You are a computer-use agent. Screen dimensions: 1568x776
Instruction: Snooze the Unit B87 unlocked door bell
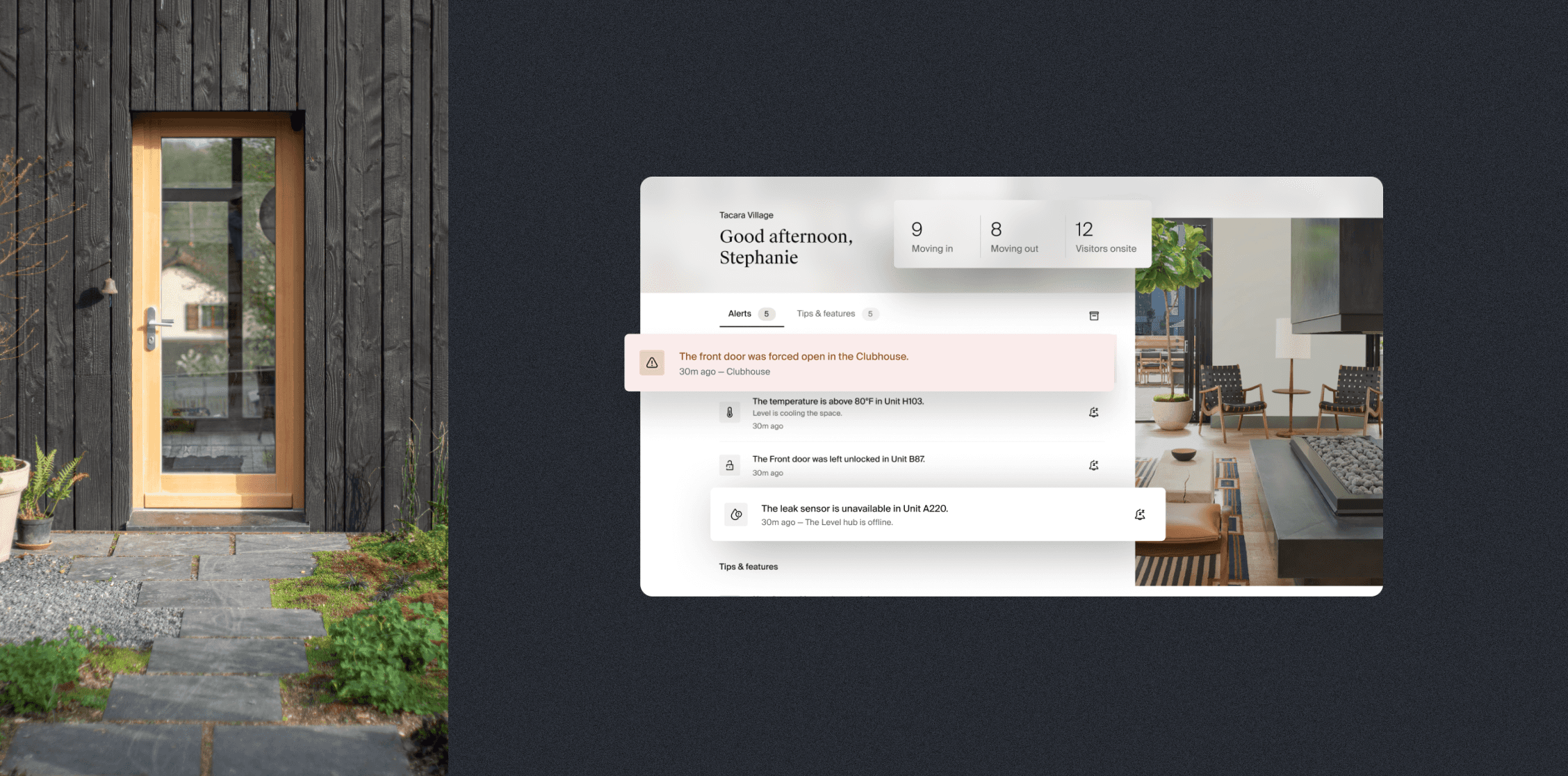1093,465
